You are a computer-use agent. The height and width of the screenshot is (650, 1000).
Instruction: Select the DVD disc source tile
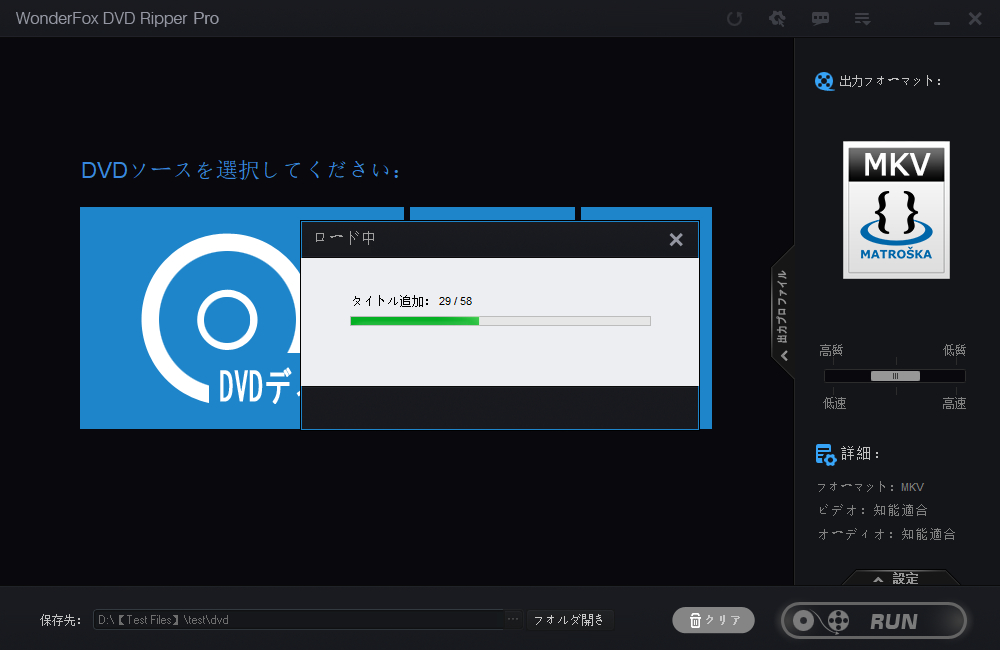point(191,318)
